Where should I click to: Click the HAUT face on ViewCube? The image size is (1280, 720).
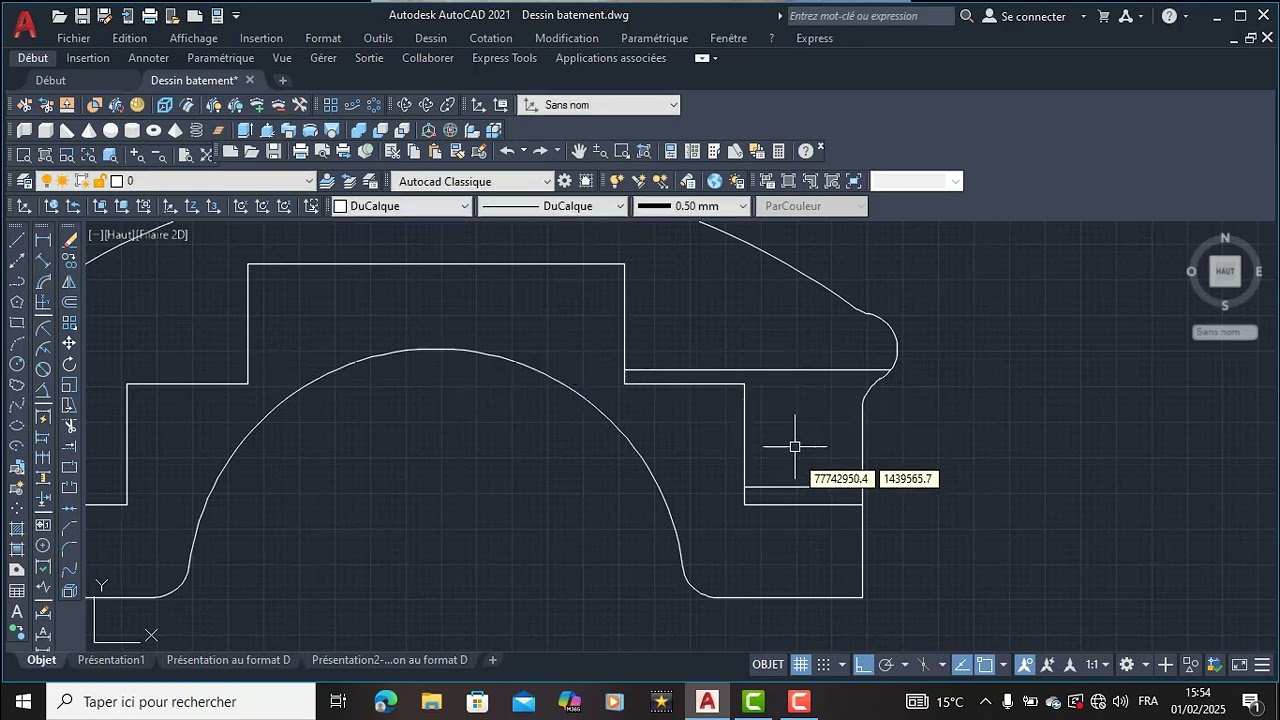pos(1225,271)
